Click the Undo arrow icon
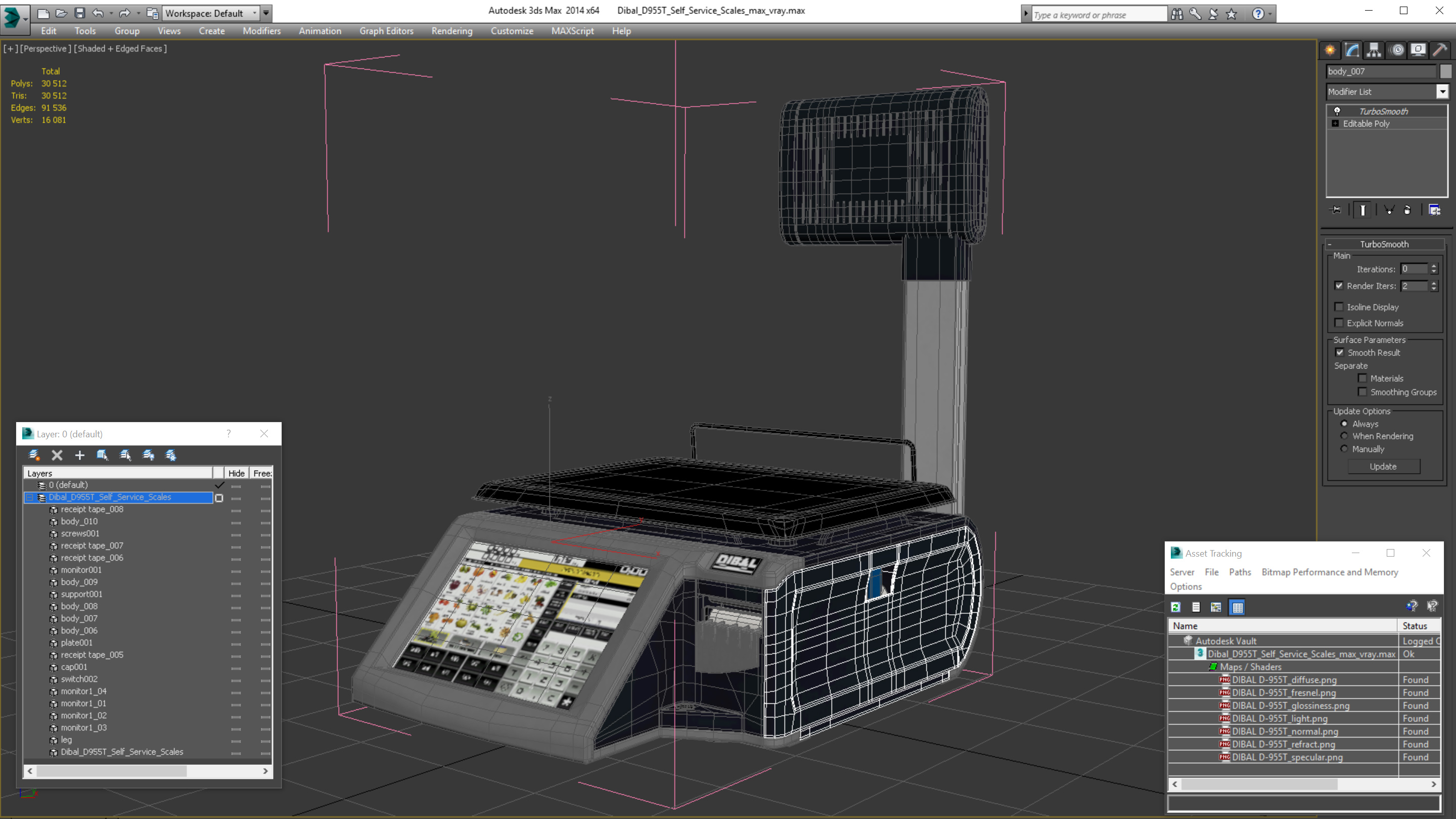Viewport: 1456px width, 819px height. [98, 13]
